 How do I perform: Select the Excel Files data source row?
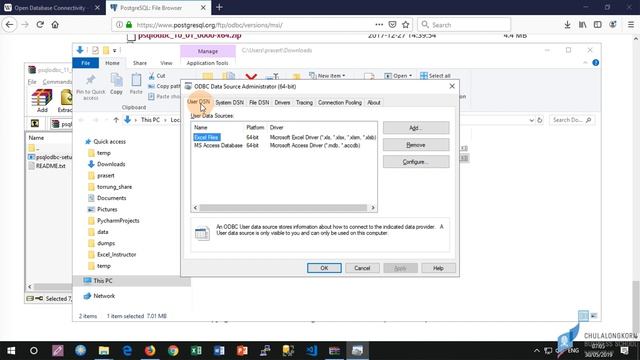point(284,138)
